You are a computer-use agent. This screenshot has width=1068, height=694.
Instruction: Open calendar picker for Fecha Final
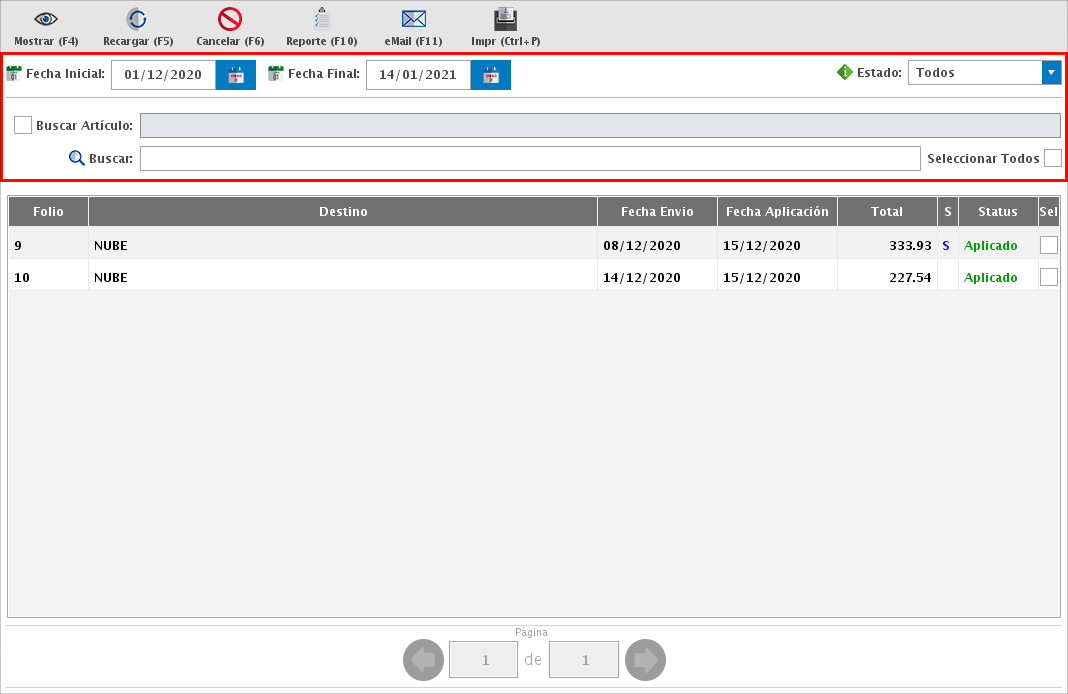point(491,75)
